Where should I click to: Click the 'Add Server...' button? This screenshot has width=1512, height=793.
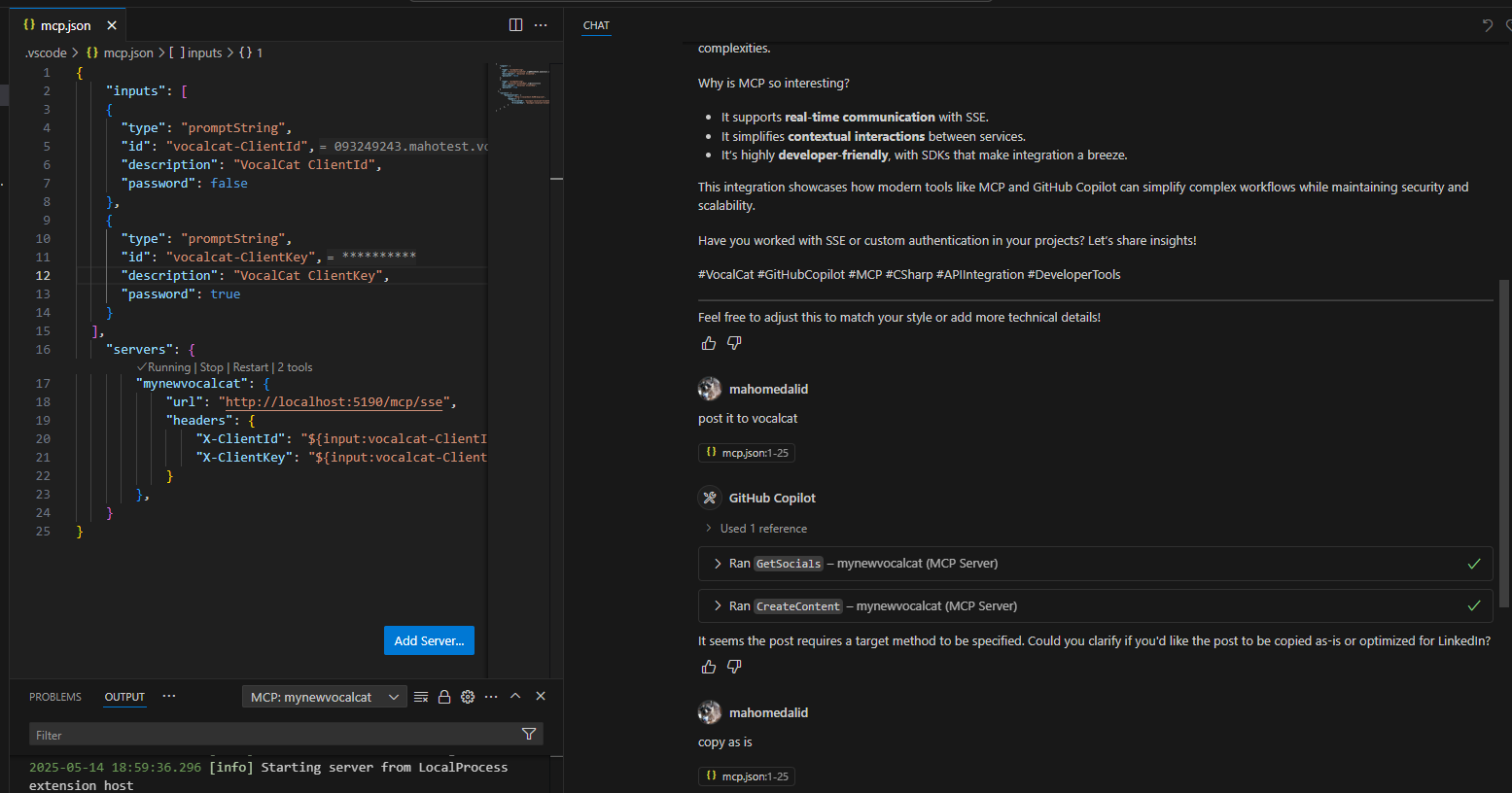tap(429, 640)
